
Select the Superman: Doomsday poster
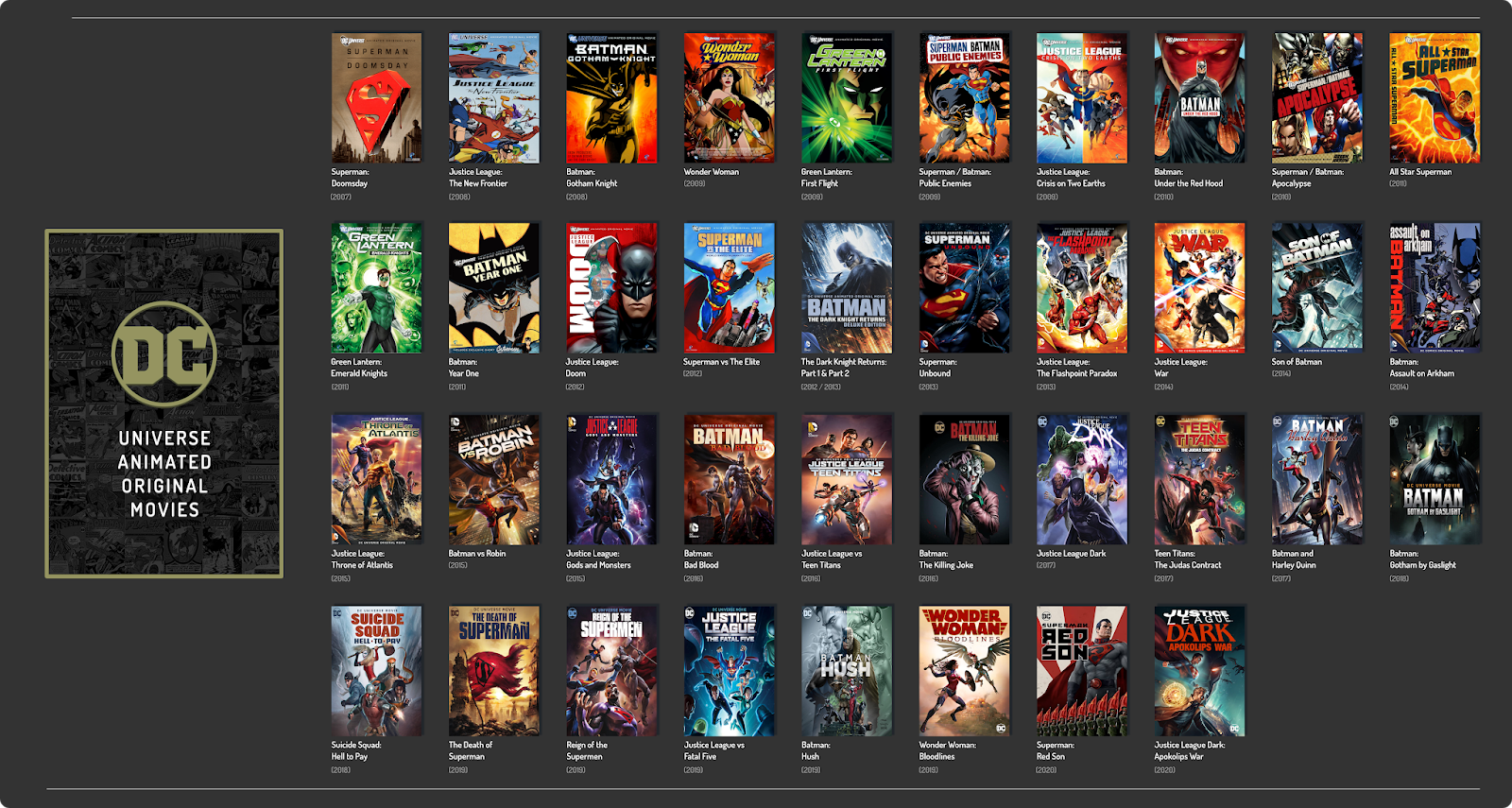376,98
